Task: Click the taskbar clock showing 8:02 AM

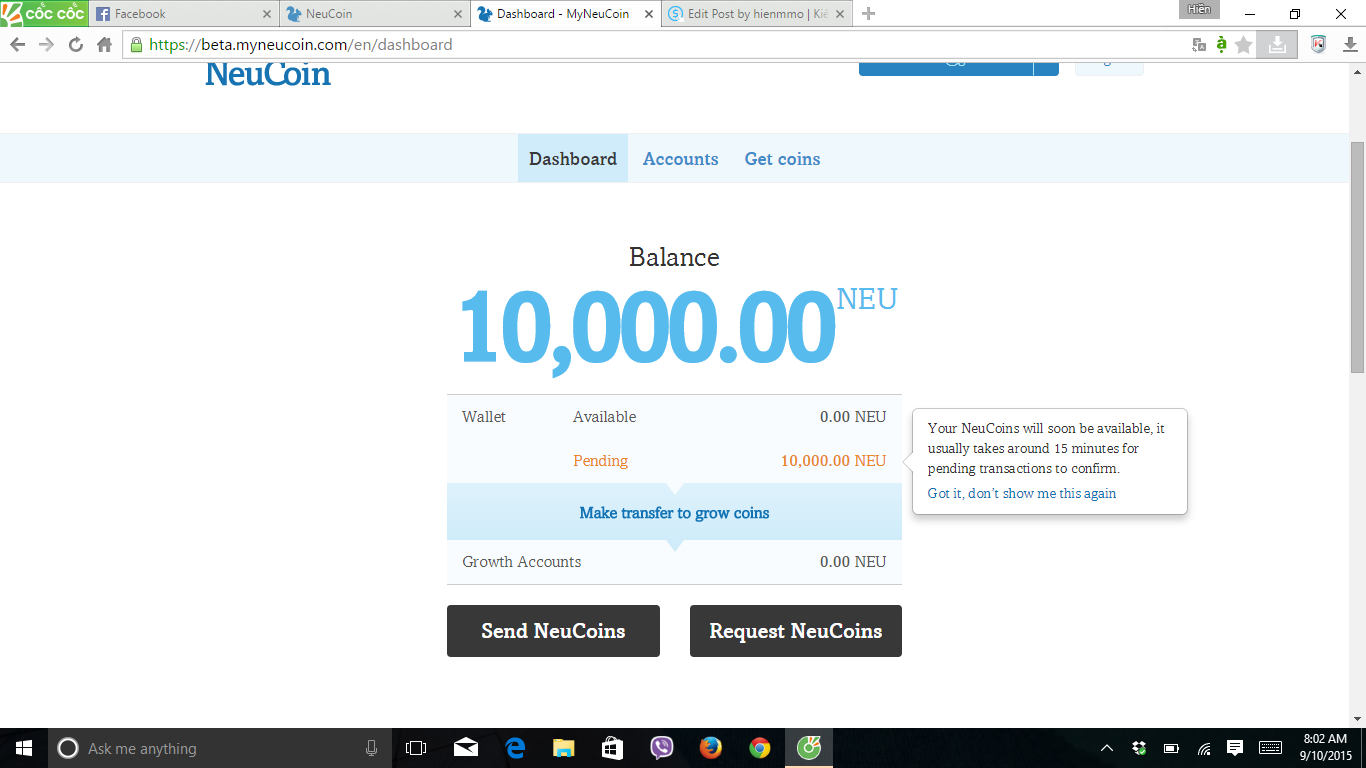Action: coord(1326,748)
